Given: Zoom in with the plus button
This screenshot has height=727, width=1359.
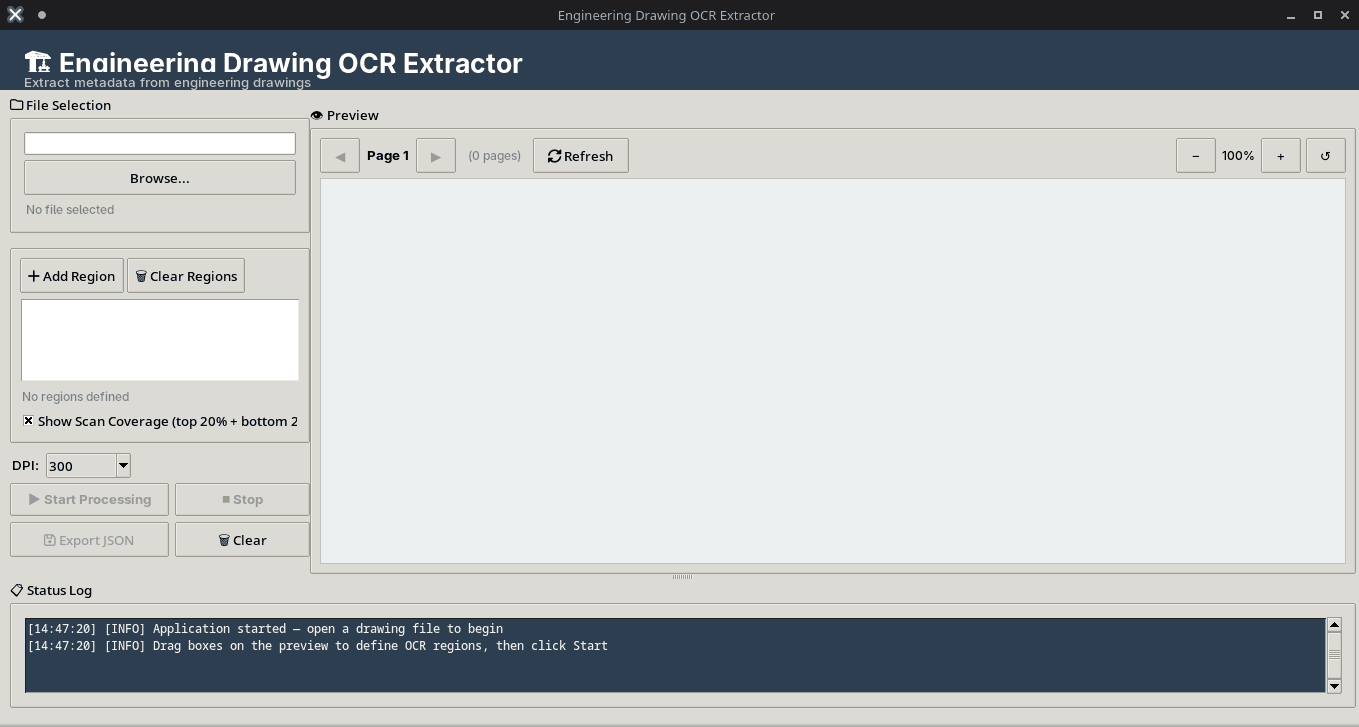Looking at the screenshot, I should click(x=1281, y=156).
